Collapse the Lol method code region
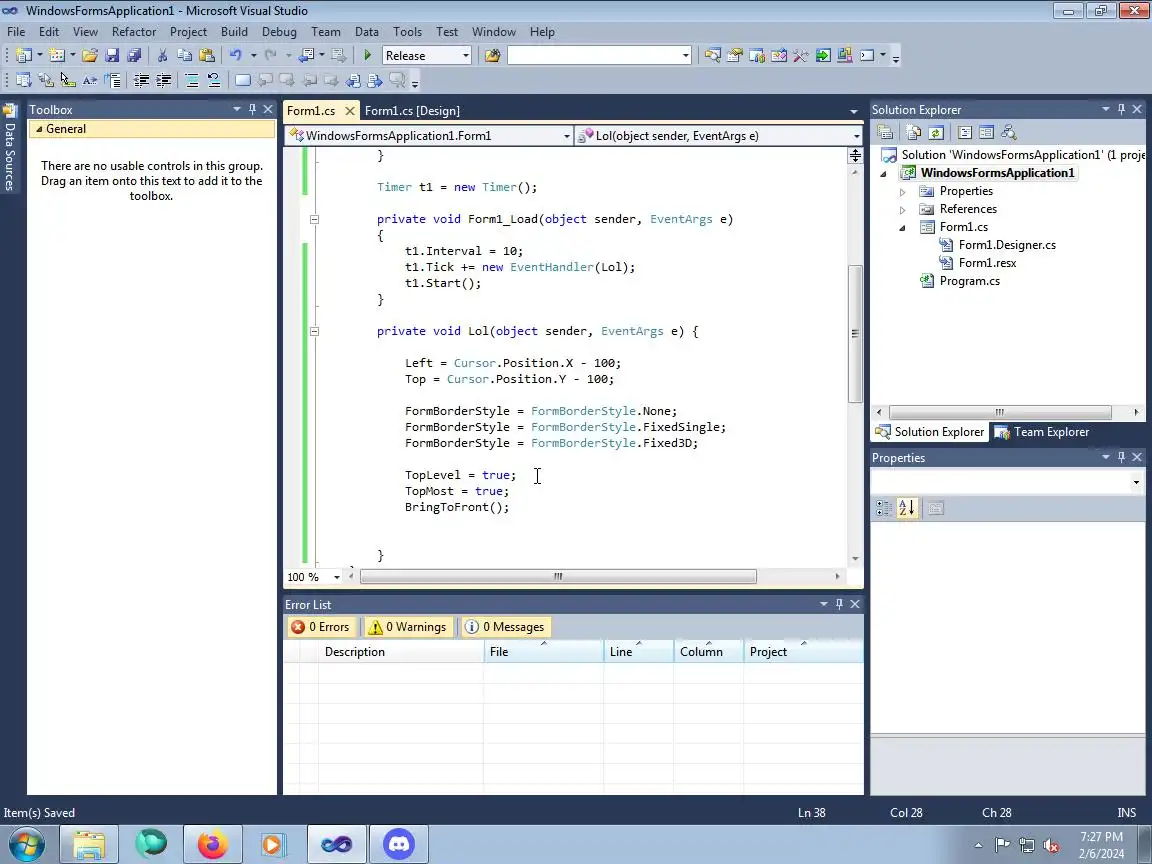The width and height of the screenshot is (1152, 864). tap(314, 331)
